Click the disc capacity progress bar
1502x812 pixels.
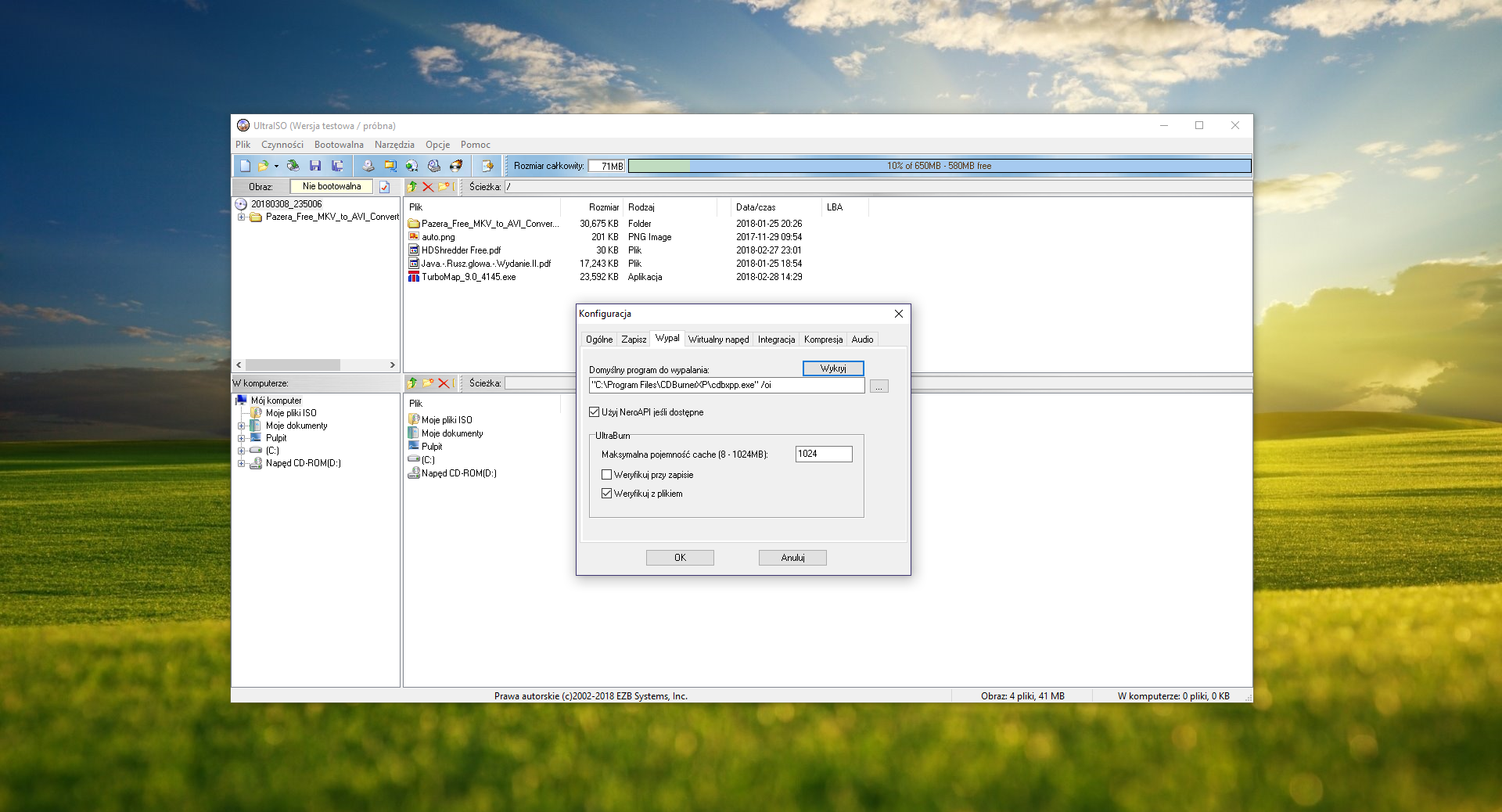(x=939, y=166)
